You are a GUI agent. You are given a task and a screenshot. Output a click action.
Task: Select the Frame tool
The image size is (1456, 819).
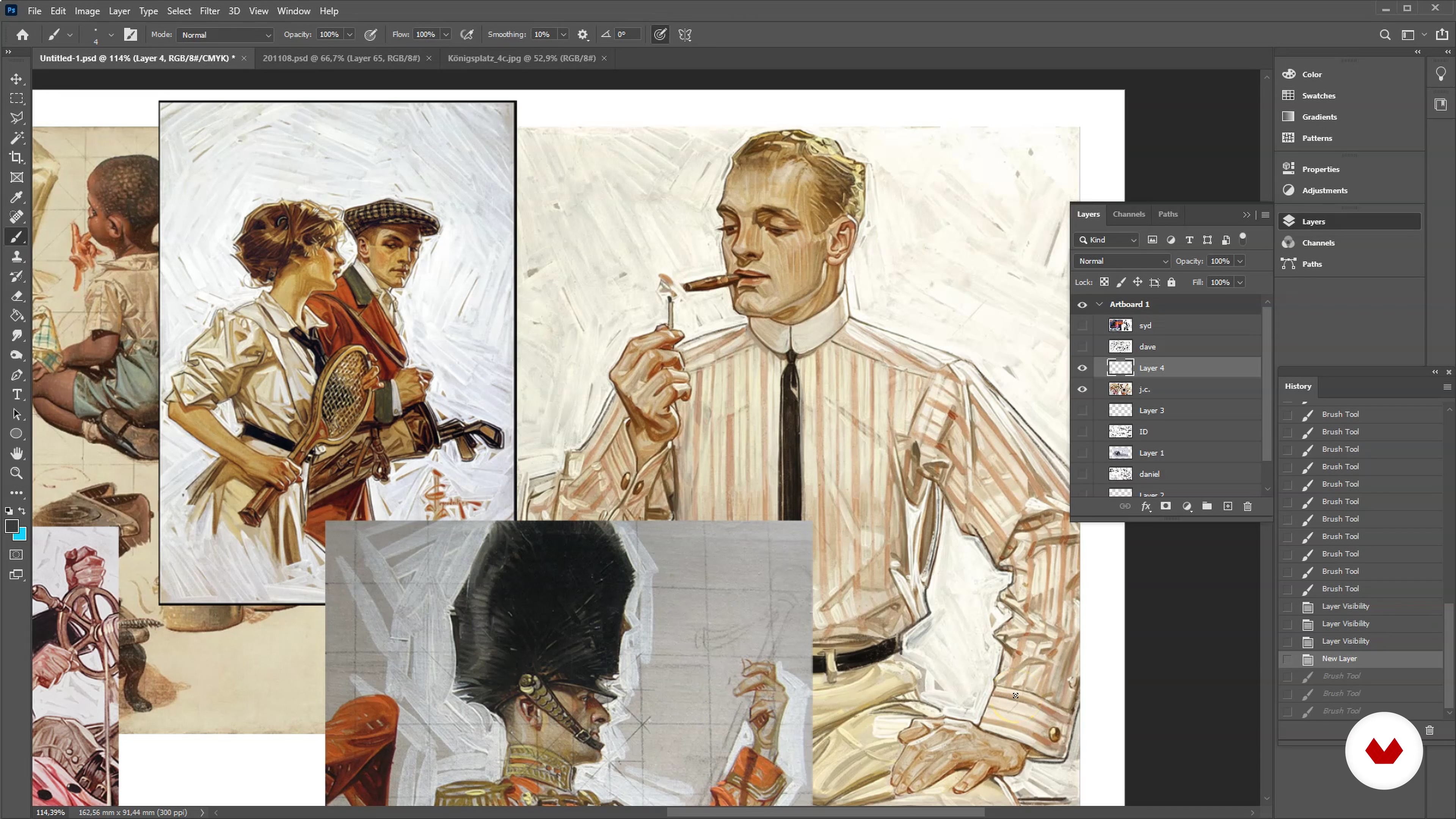click(x=16, y=177)
